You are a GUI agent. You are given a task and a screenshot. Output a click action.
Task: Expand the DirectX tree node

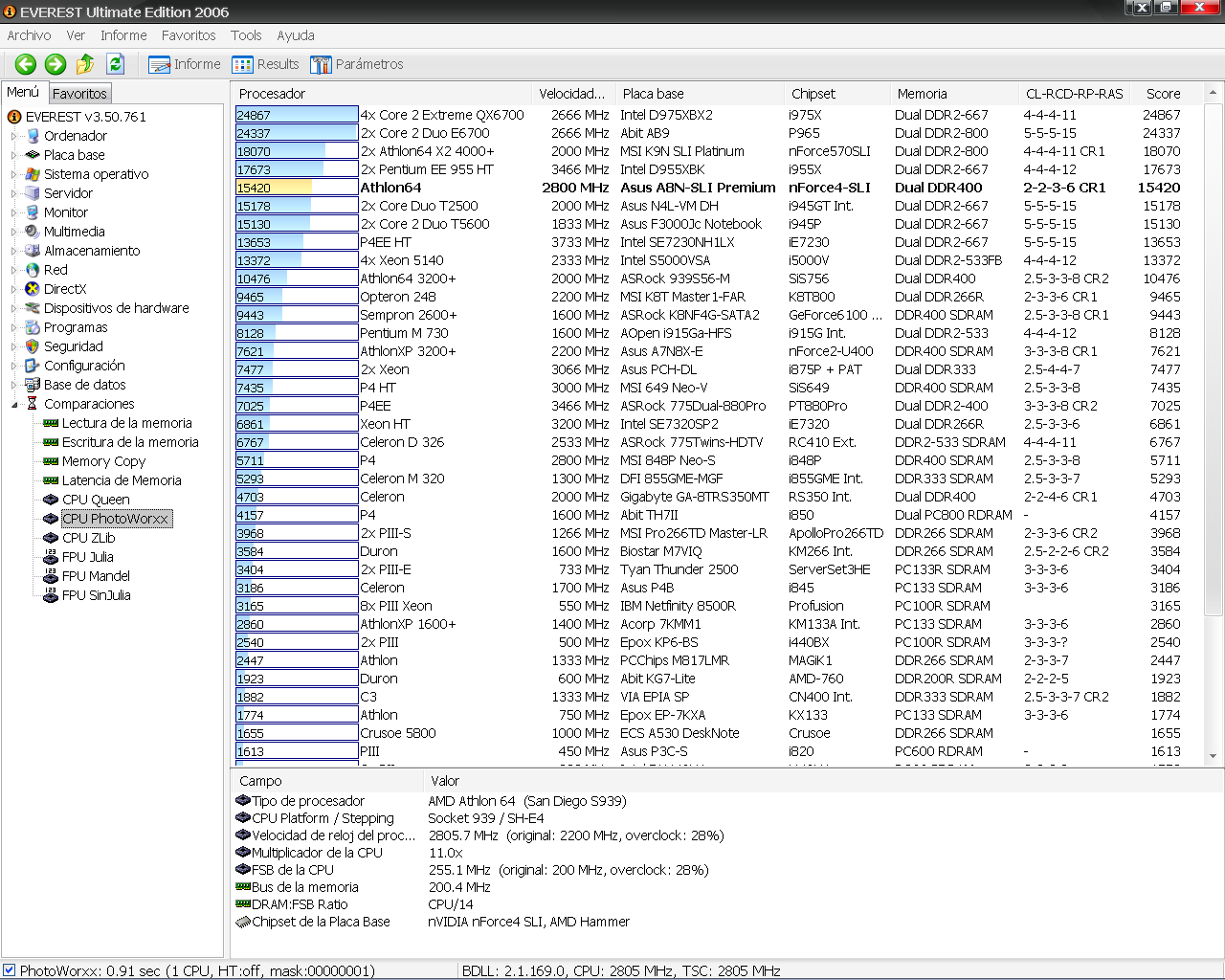[x=14, y=289]
